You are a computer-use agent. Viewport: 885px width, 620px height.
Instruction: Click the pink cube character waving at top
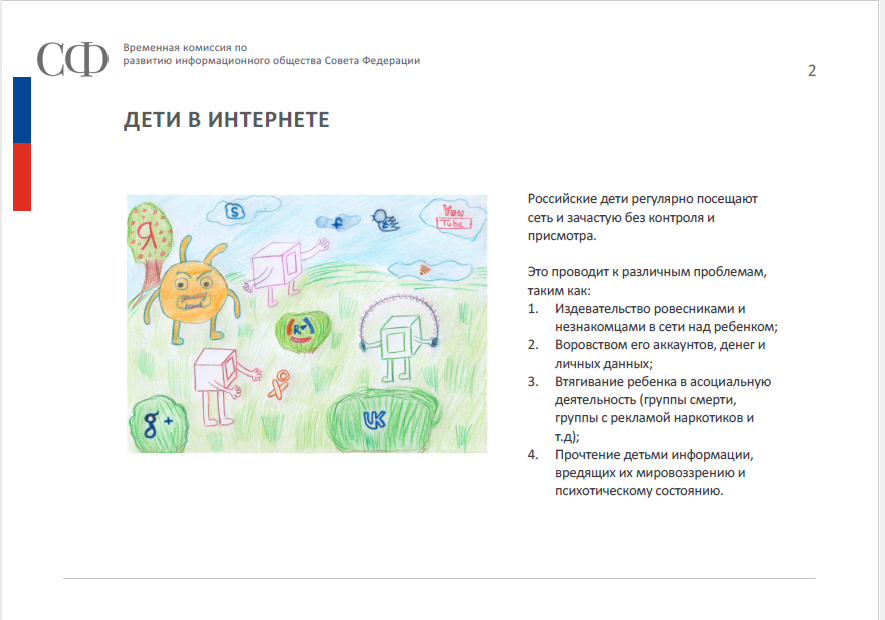pyautogui.click(x=285, y=272)
